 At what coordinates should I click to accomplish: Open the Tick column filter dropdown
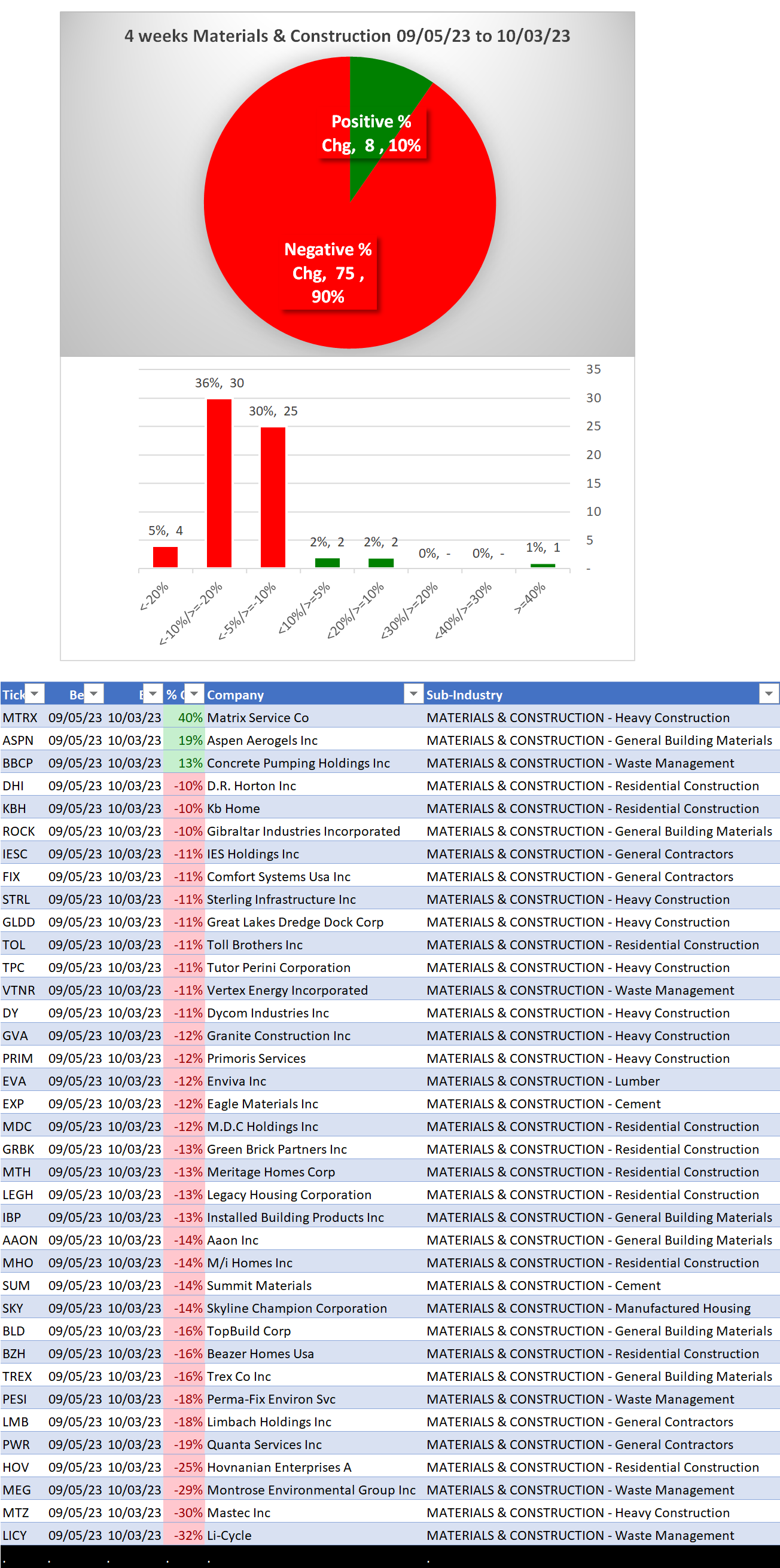[35, 693]
